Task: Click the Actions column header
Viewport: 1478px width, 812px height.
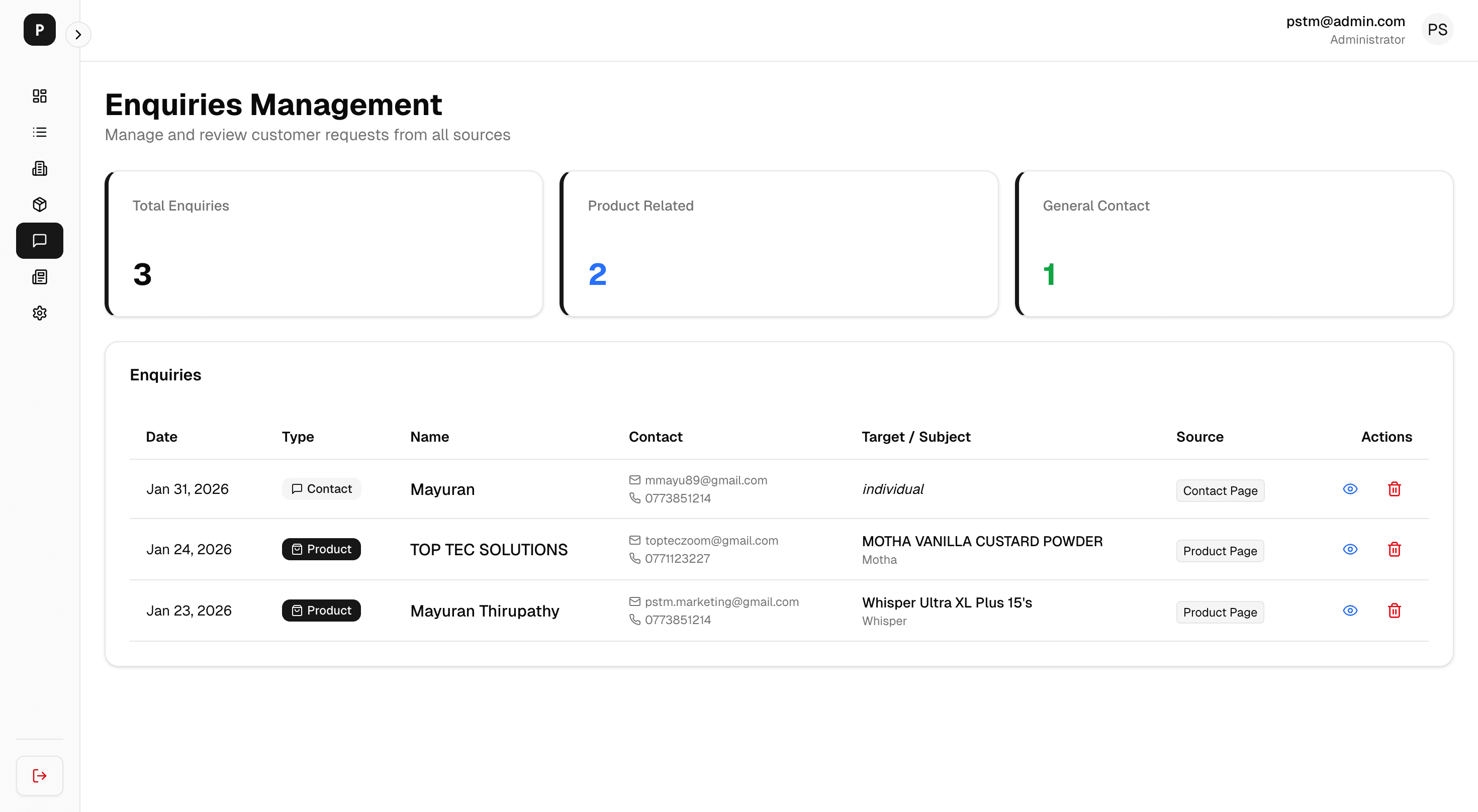Action: [1387, 437]
